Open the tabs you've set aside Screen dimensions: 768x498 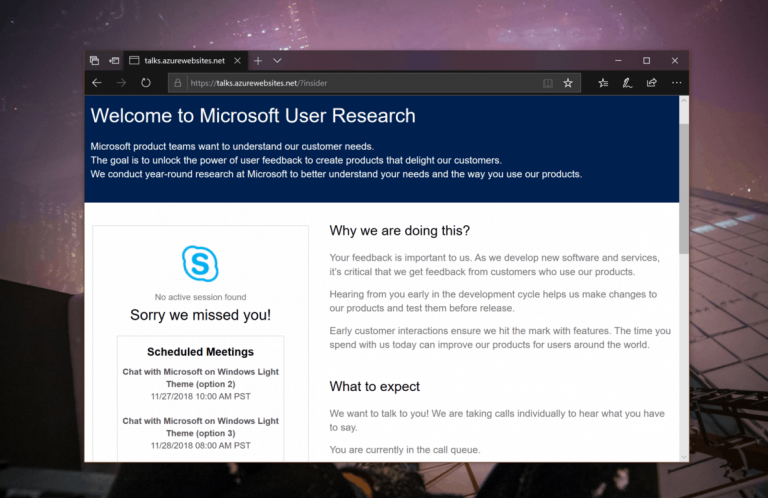(95, 61)
